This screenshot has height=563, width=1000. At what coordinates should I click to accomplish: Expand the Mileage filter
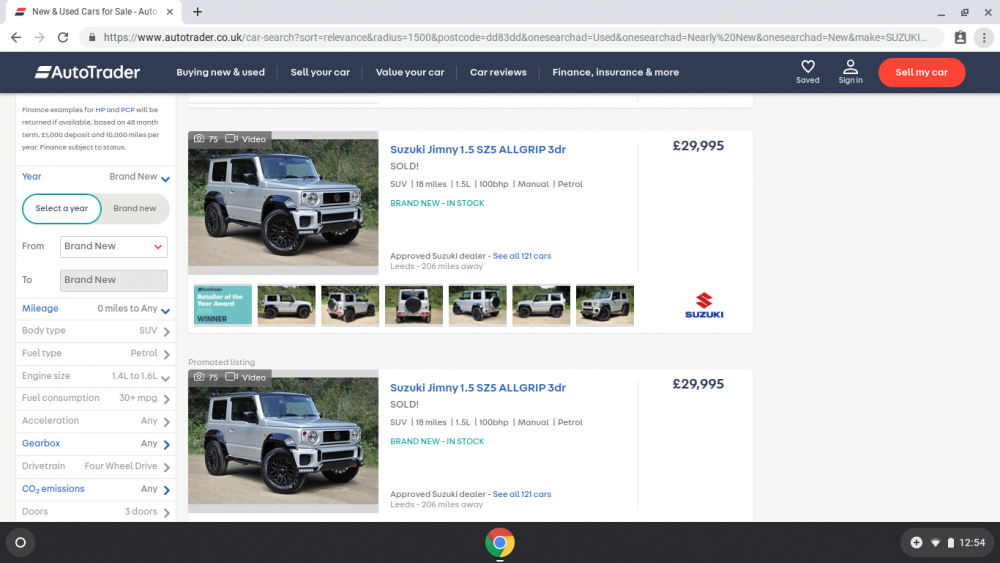coord(96,309)
